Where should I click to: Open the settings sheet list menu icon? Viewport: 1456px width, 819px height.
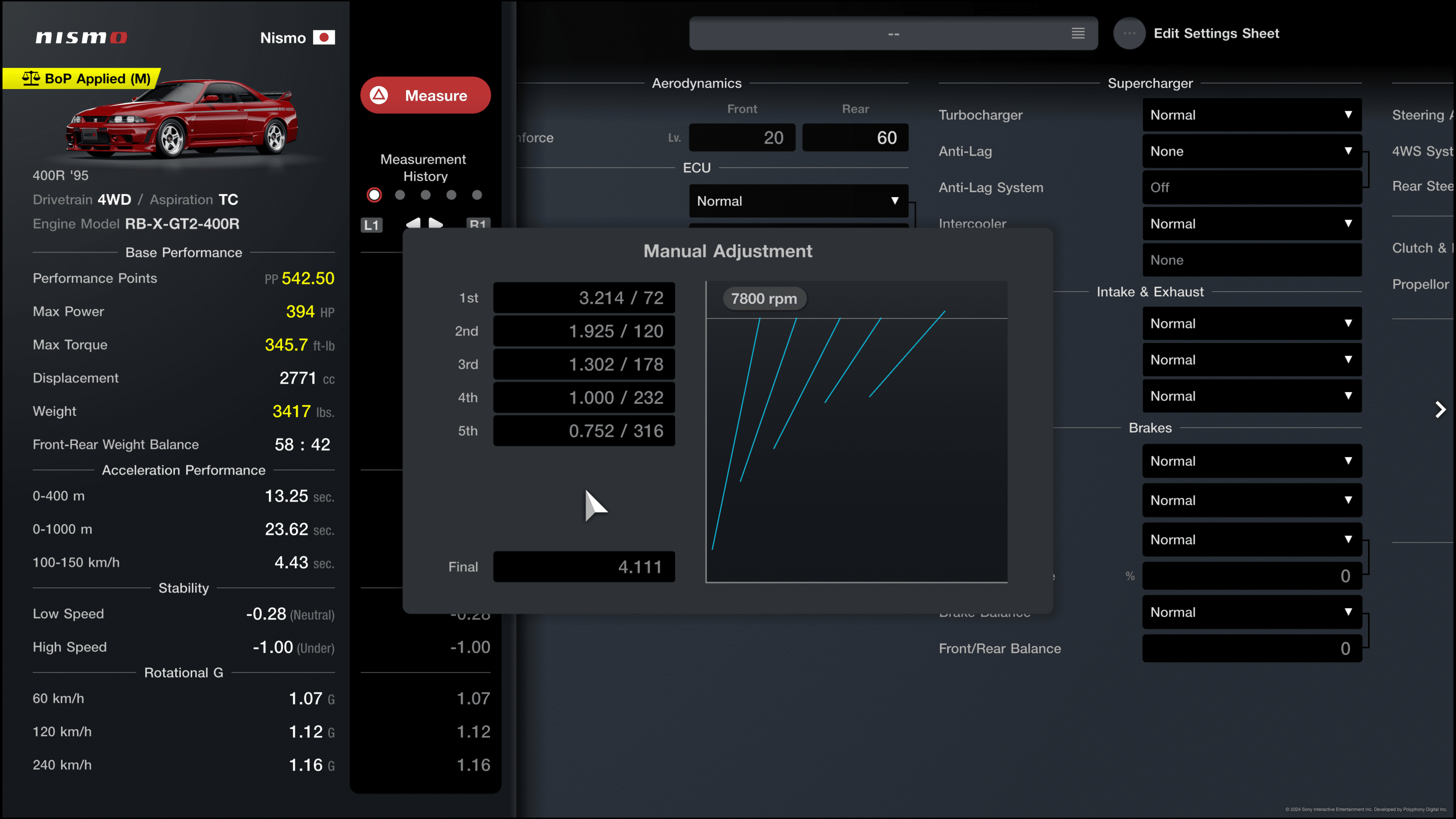click(x=1078, y=33)
